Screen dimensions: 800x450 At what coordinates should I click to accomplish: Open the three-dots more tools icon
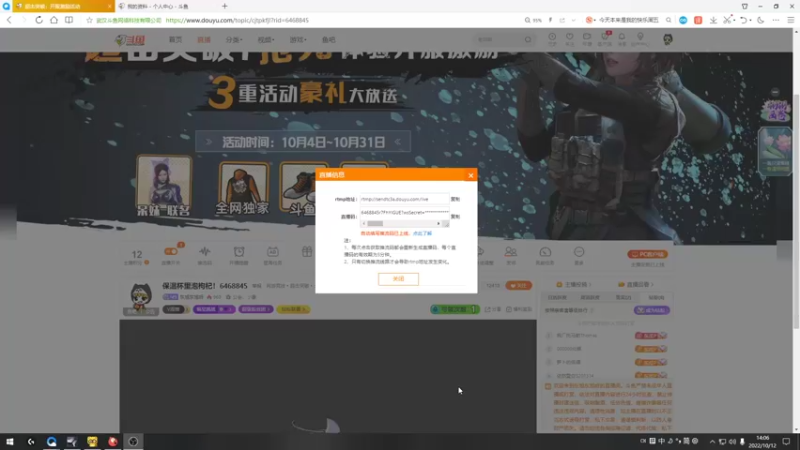point(776,20)
